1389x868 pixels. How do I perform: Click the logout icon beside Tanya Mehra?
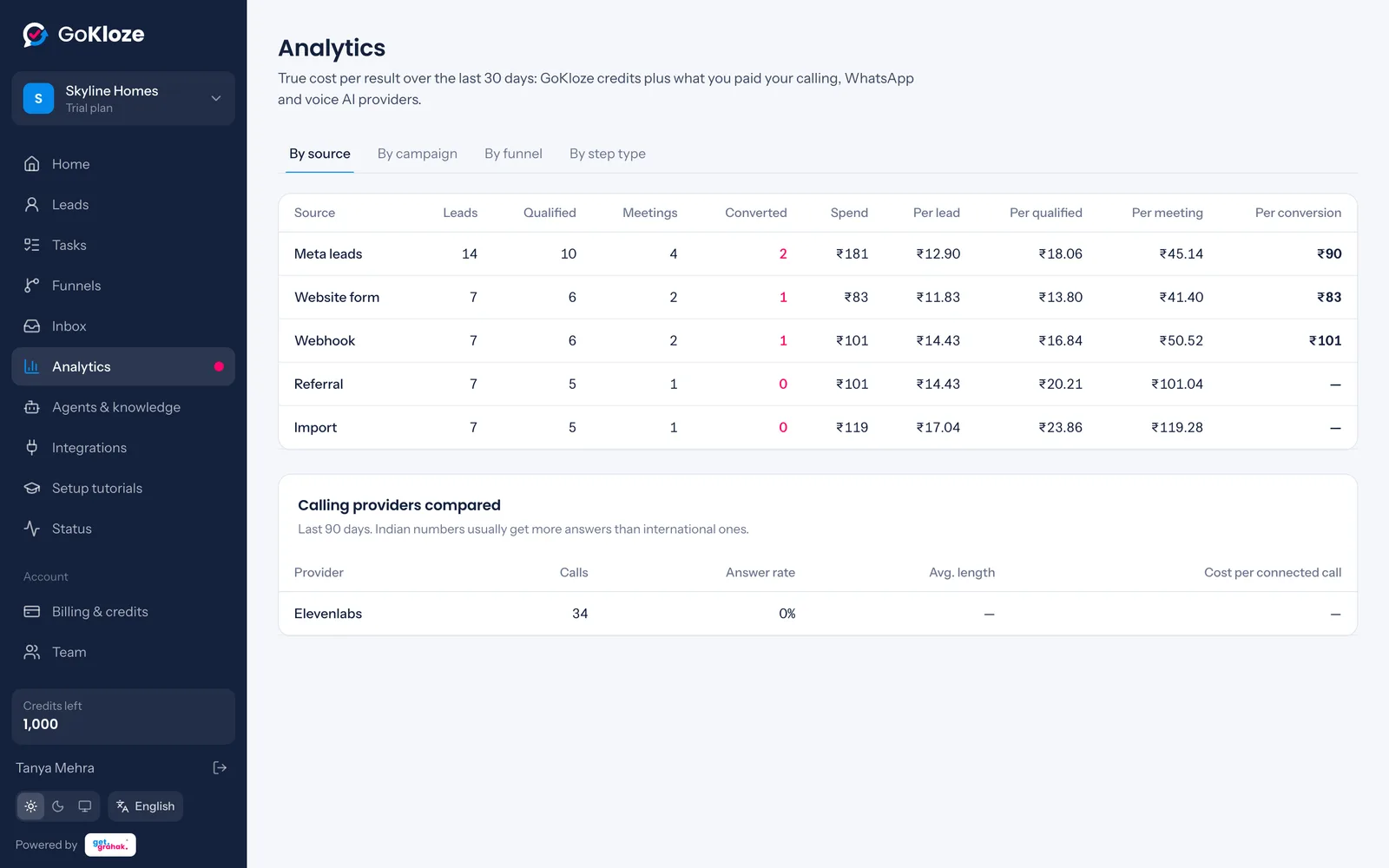[x=220, y=767]
